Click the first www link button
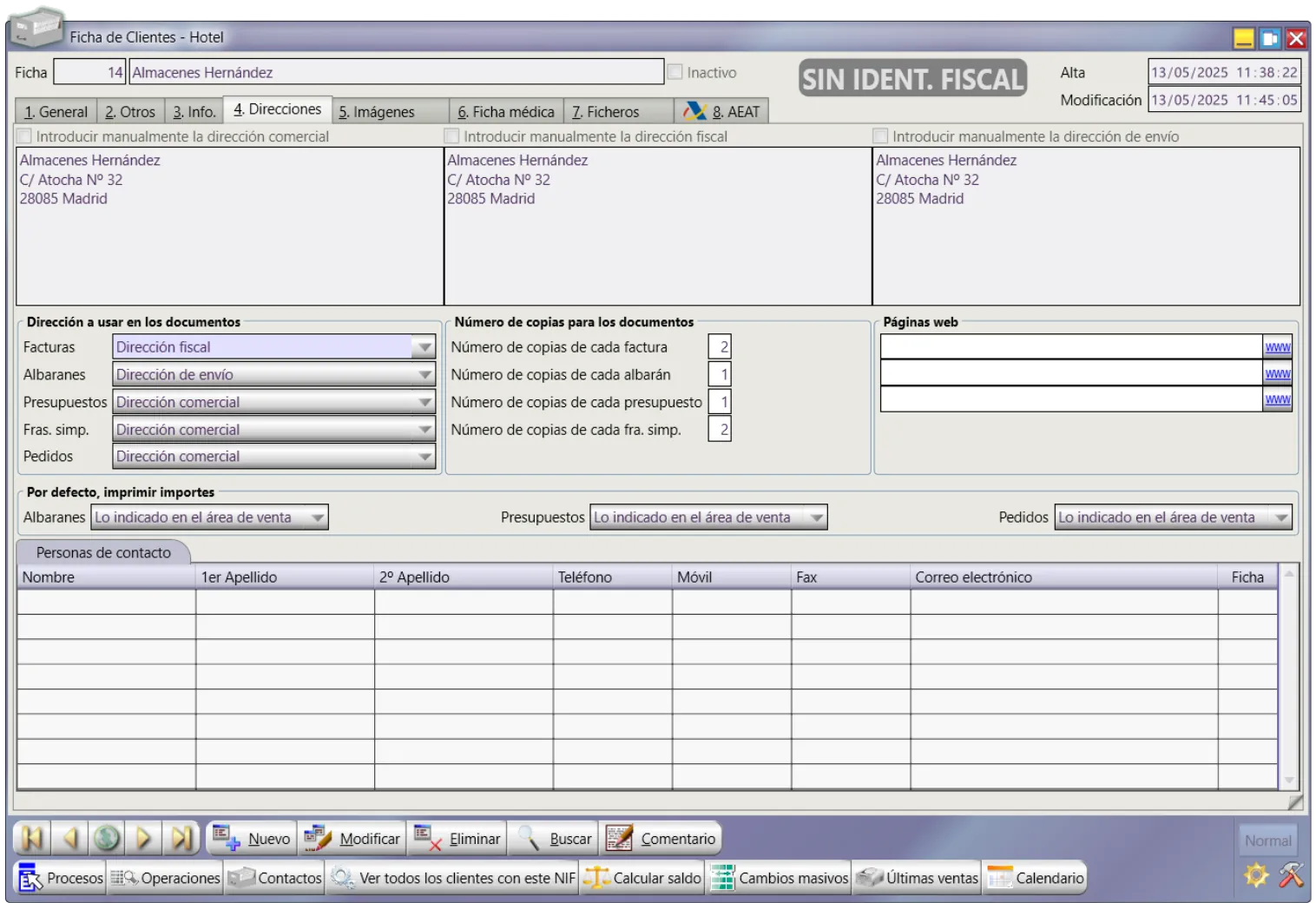Screen dimensions: 1316x903 point(1277,347)
